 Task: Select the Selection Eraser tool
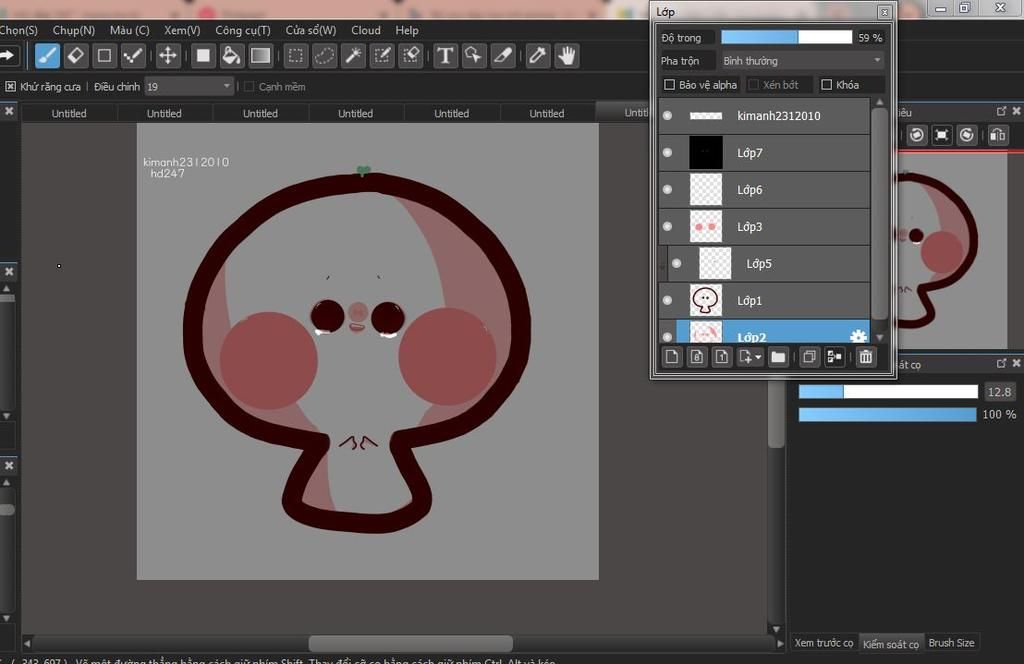tap(411, 56)
